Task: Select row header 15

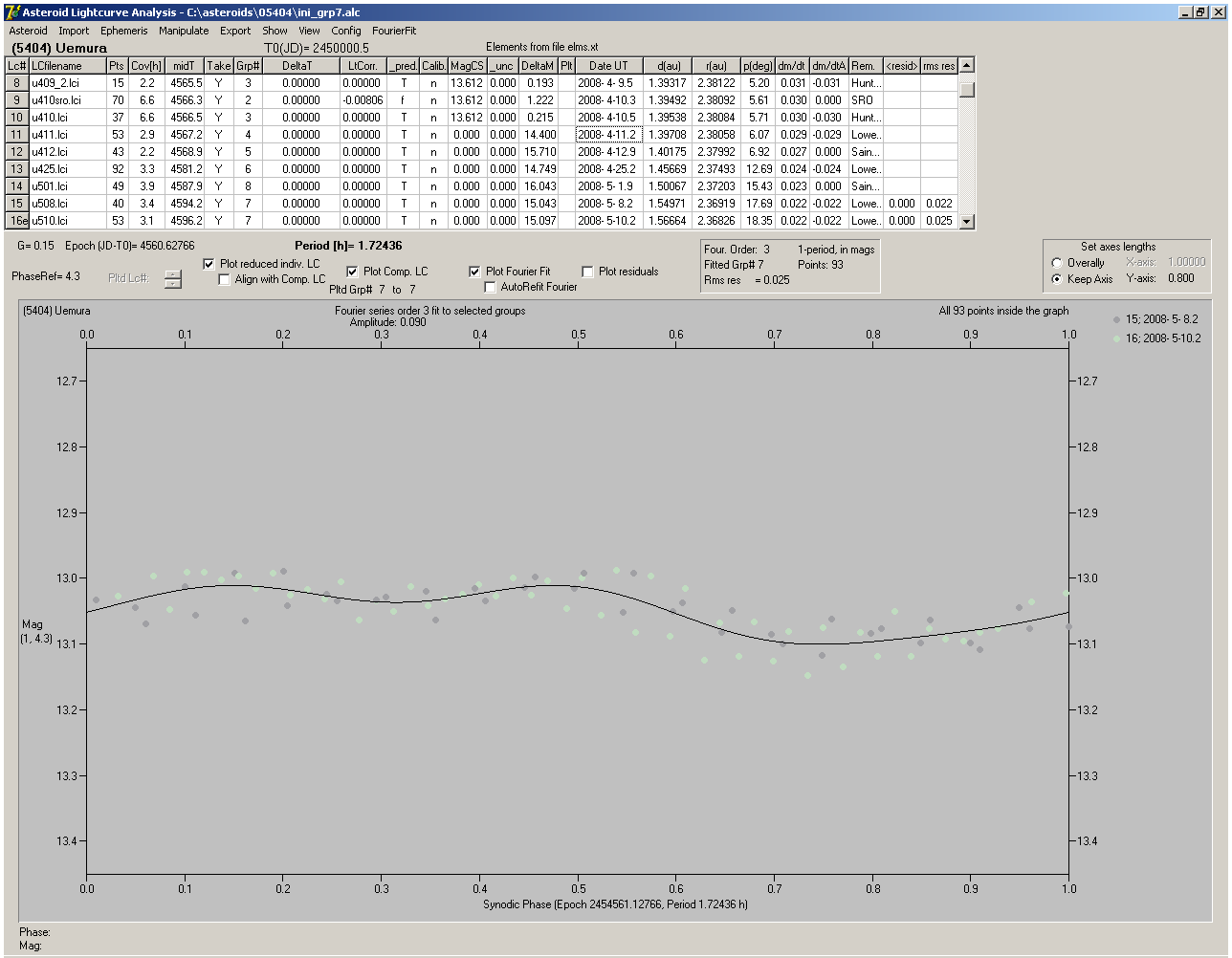Action: coord(17,204)
